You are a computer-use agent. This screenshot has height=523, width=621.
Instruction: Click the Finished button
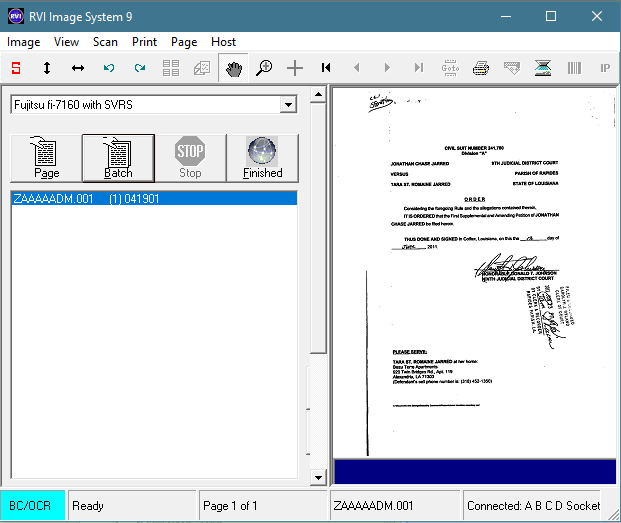point(262,158)
